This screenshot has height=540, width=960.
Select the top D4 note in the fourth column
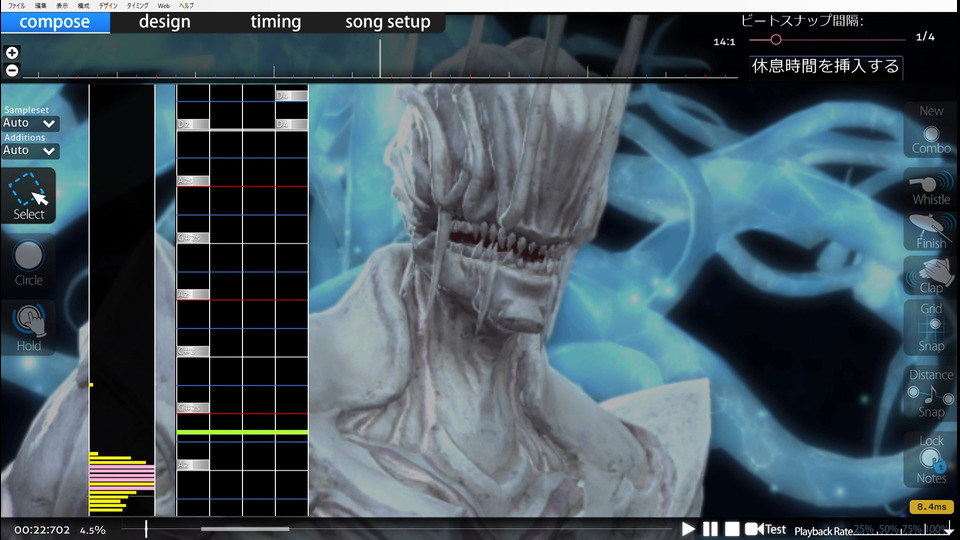(291, 96)
